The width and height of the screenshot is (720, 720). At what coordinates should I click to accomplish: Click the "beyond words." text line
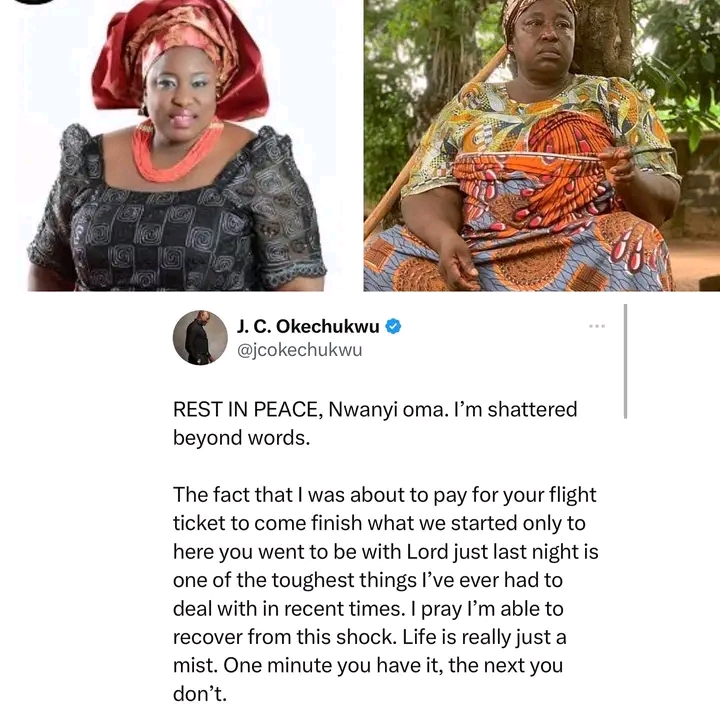(x=242, y=438)
